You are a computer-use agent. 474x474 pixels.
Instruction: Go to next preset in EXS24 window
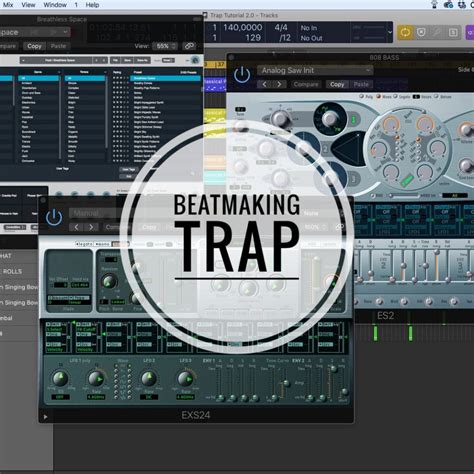91,227
